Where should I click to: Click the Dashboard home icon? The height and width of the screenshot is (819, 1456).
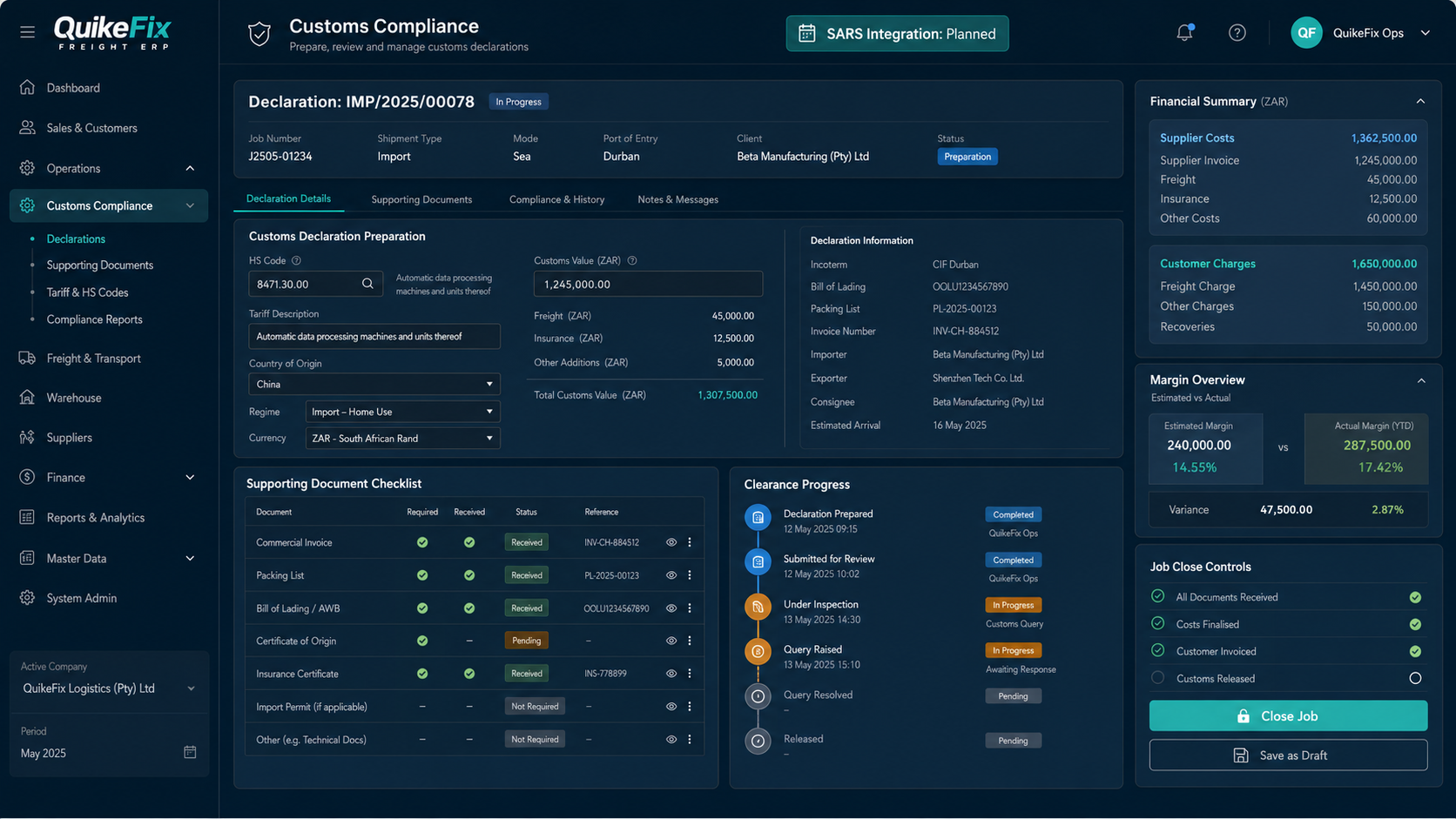point(28,87)
